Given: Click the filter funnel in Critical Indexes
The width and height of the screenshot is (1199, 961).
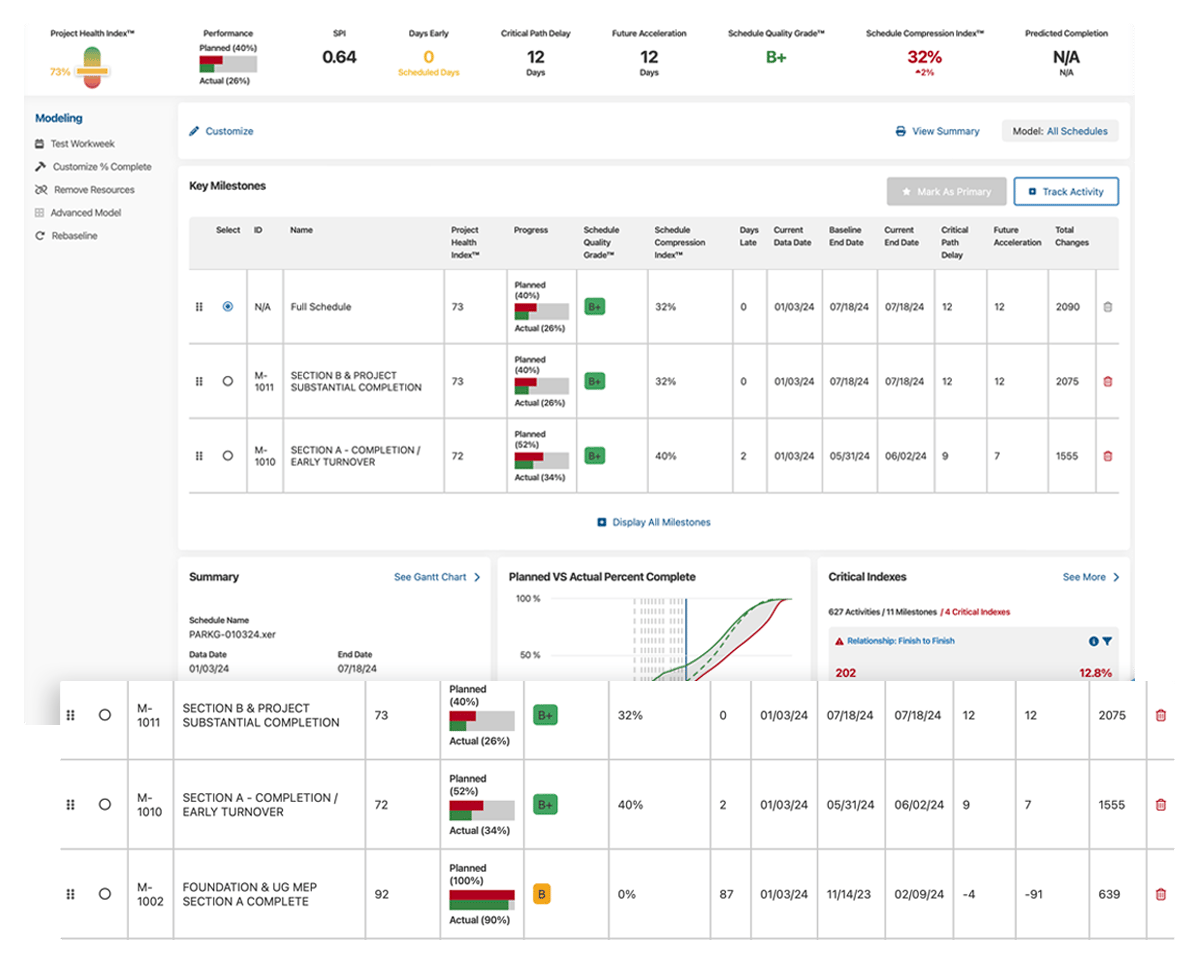Looking at the screenshot, I should (1107, 641).
